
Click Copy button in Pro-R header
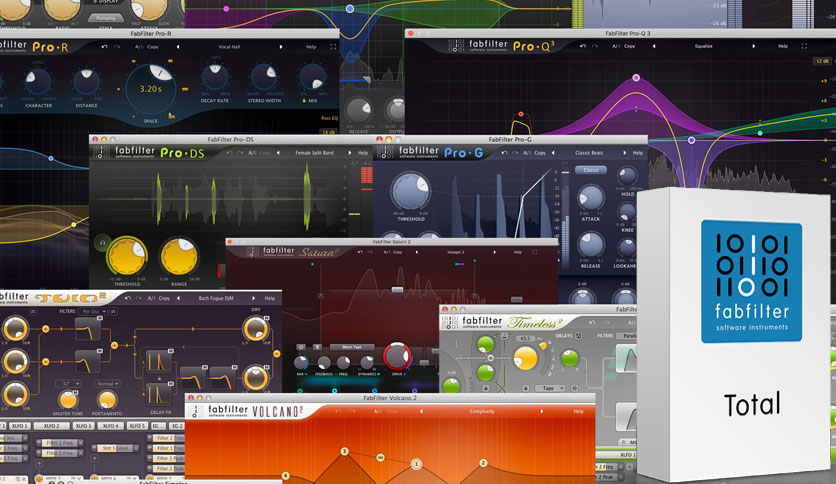pyautogui.click(x=152, y=47)
